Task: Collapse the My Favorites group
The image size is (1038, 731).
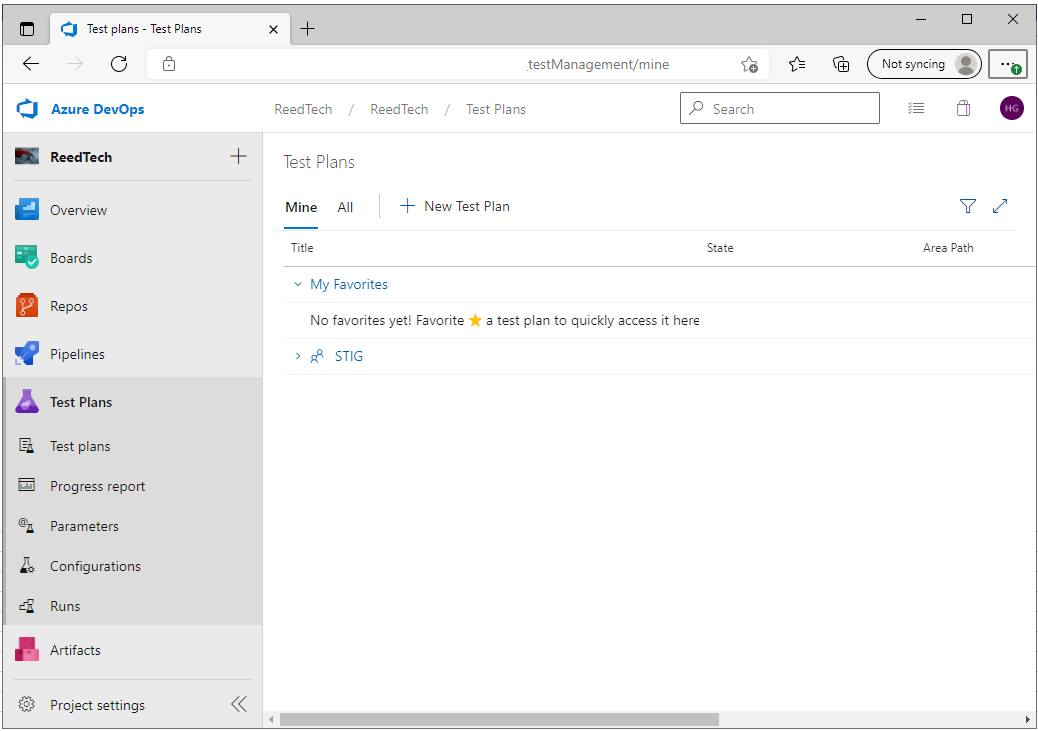Action: click(x=297, y=285)
